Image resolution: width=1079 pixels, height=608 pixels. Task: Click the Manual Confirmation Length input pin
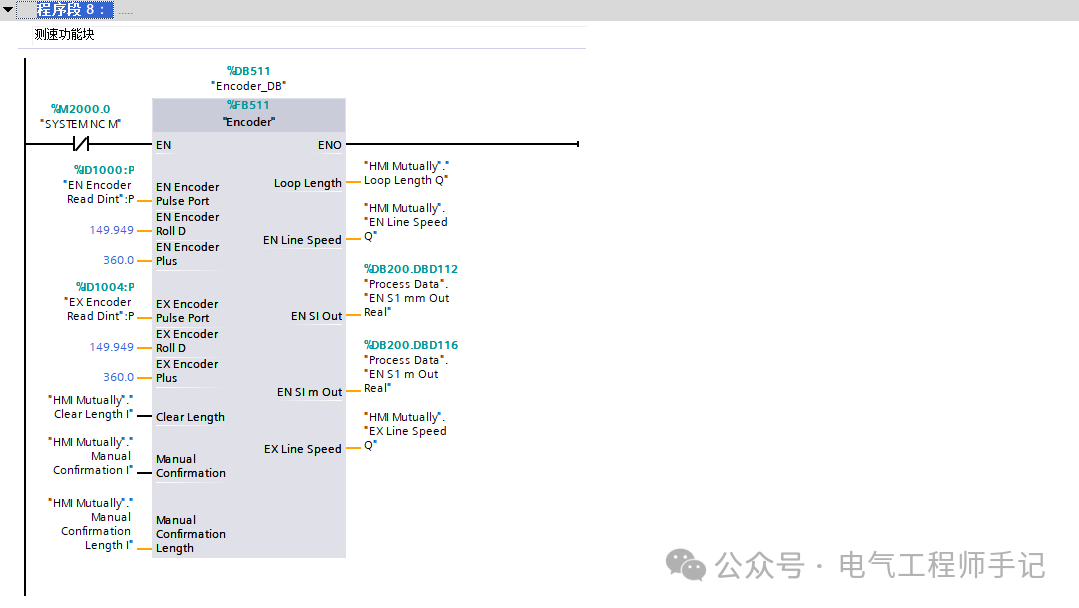click(x=191, y=534)
